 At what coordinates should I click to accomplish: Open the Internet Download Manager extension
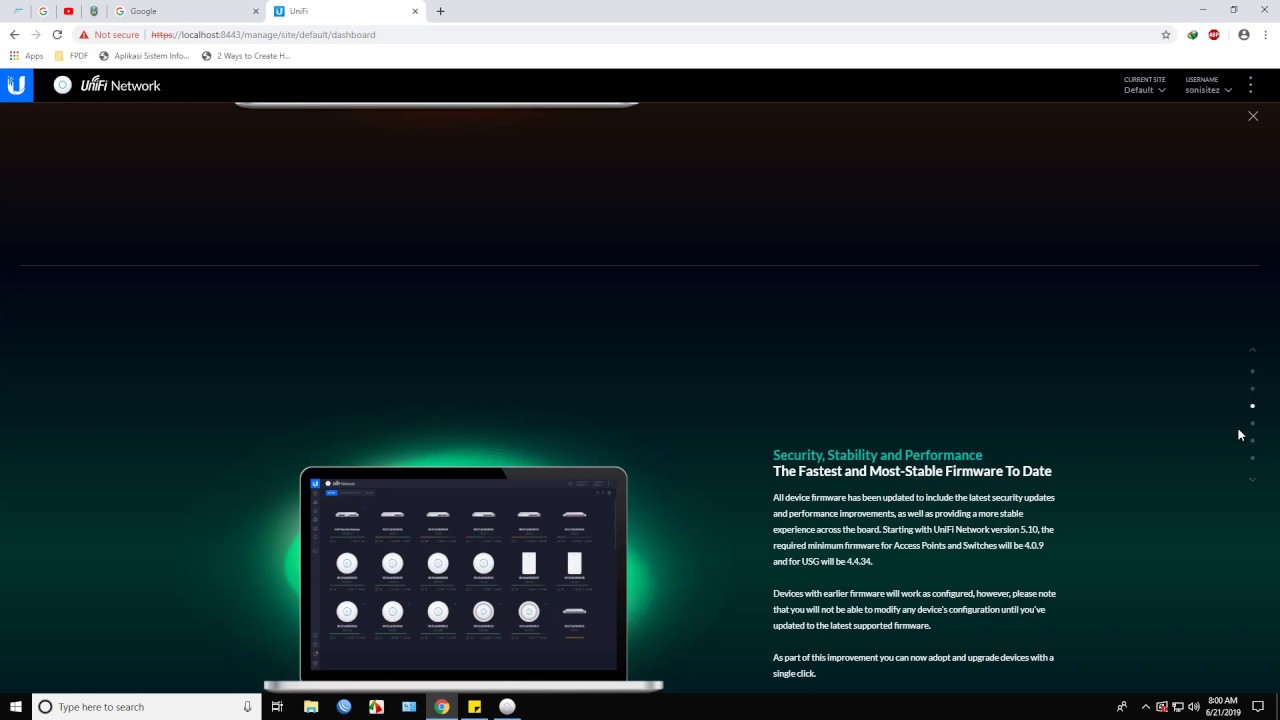tap(1192, 34)
